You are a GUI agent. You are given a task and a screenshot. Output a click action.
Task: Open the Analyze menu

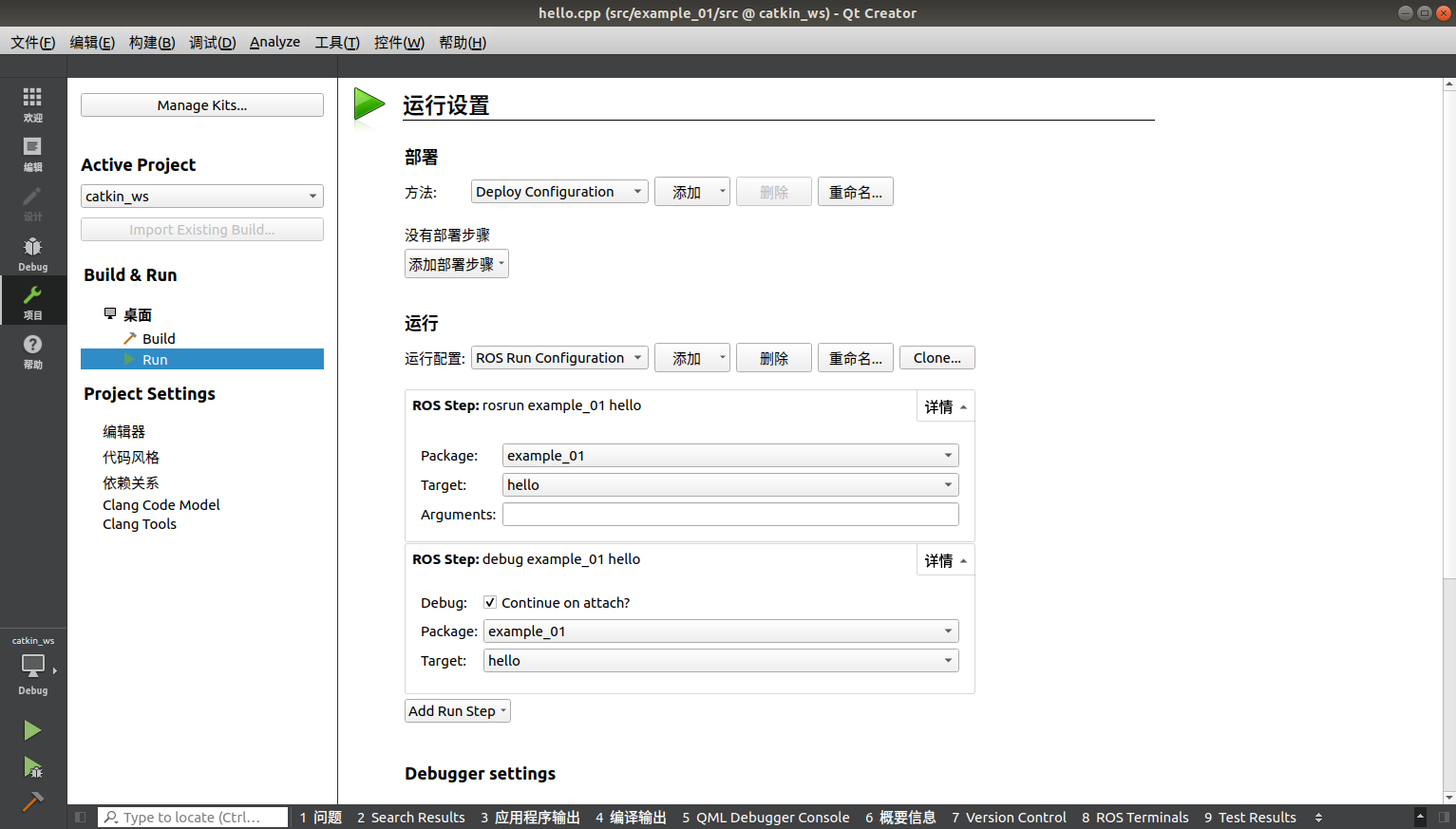274,42
